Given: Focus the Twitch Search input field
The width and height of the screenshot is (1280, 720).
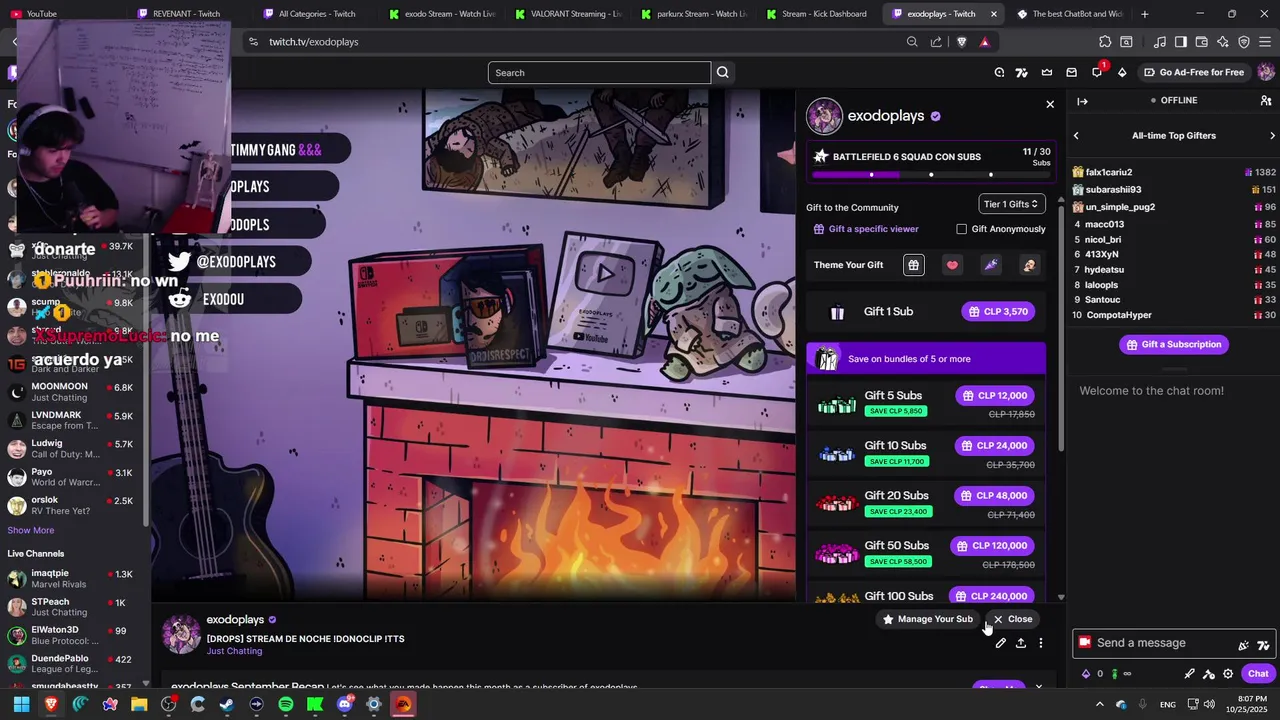Looking at the screenshot, I should point(599,72).
